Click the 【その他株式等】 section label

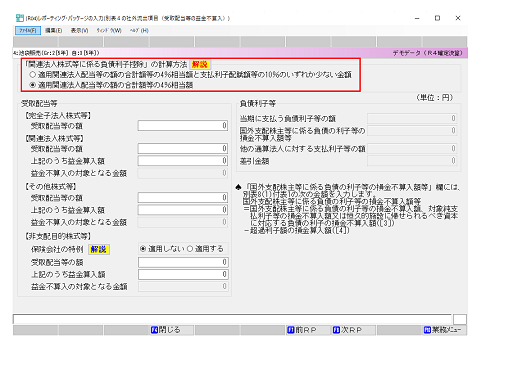pos(51,186)
